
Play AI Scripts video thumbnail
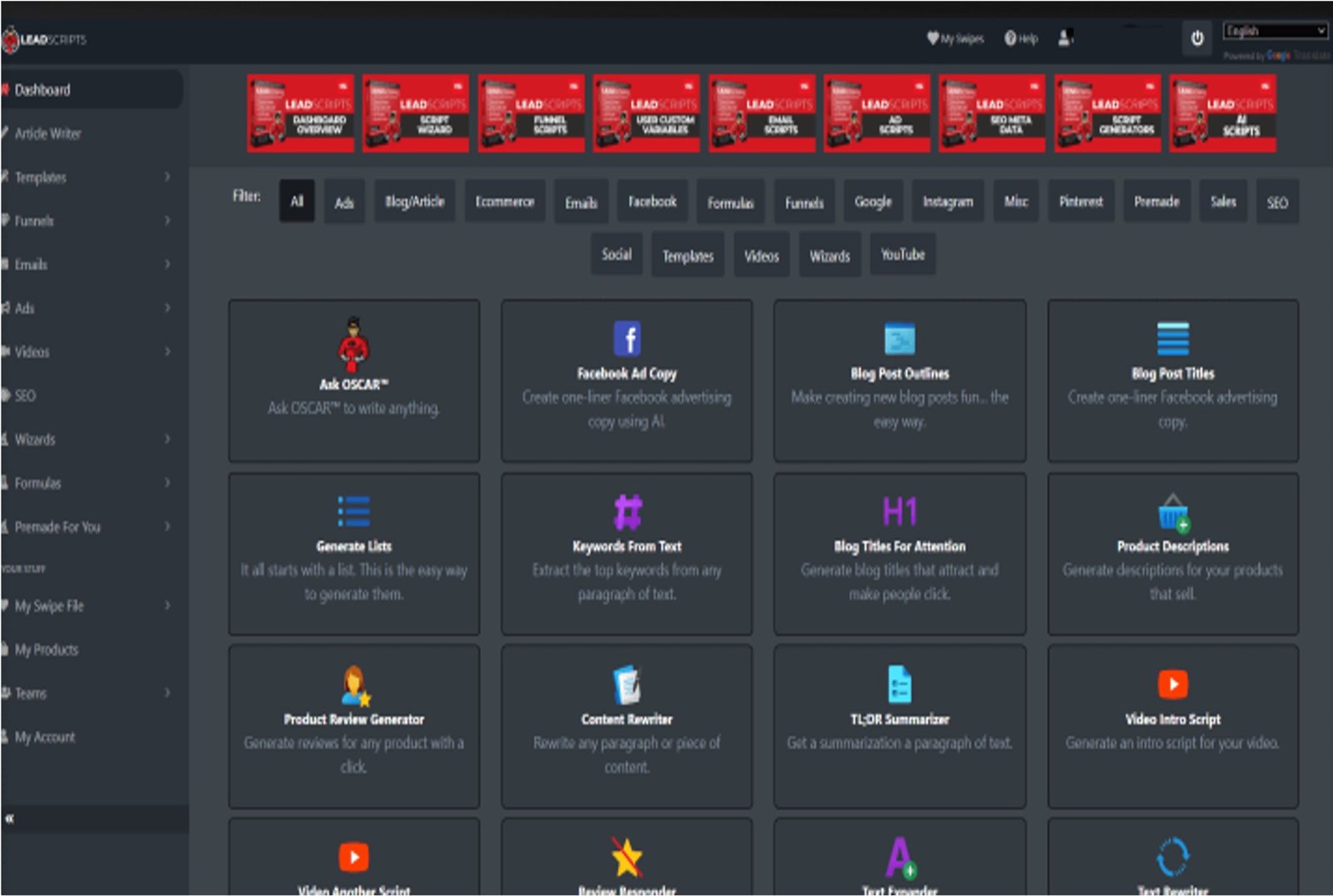click(1223, 113)
